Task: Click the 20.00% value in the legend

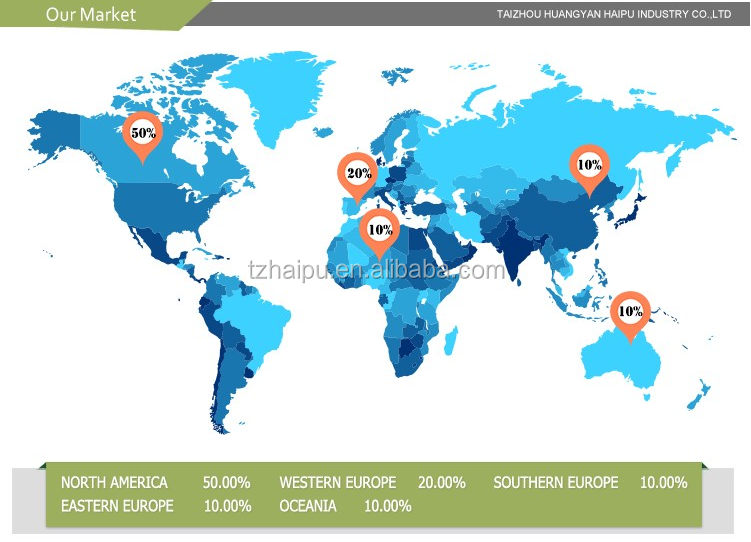Action: click(441, 482)
